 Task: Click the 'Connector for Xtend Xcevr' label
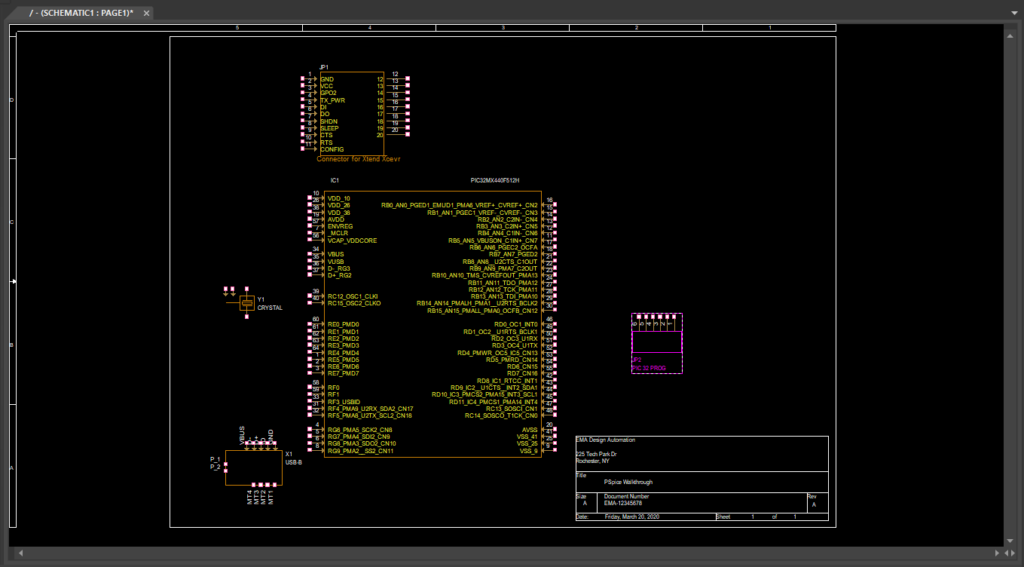point(359,159)
